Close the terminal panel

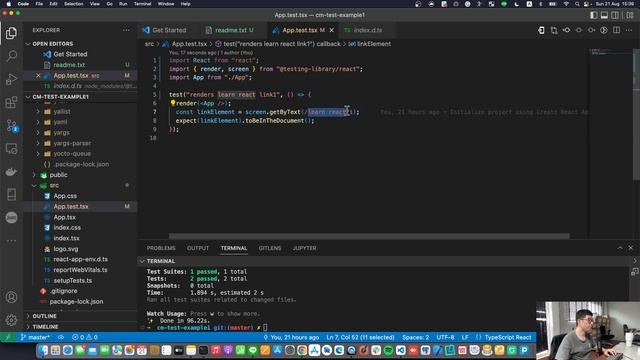tap(631, 248)
